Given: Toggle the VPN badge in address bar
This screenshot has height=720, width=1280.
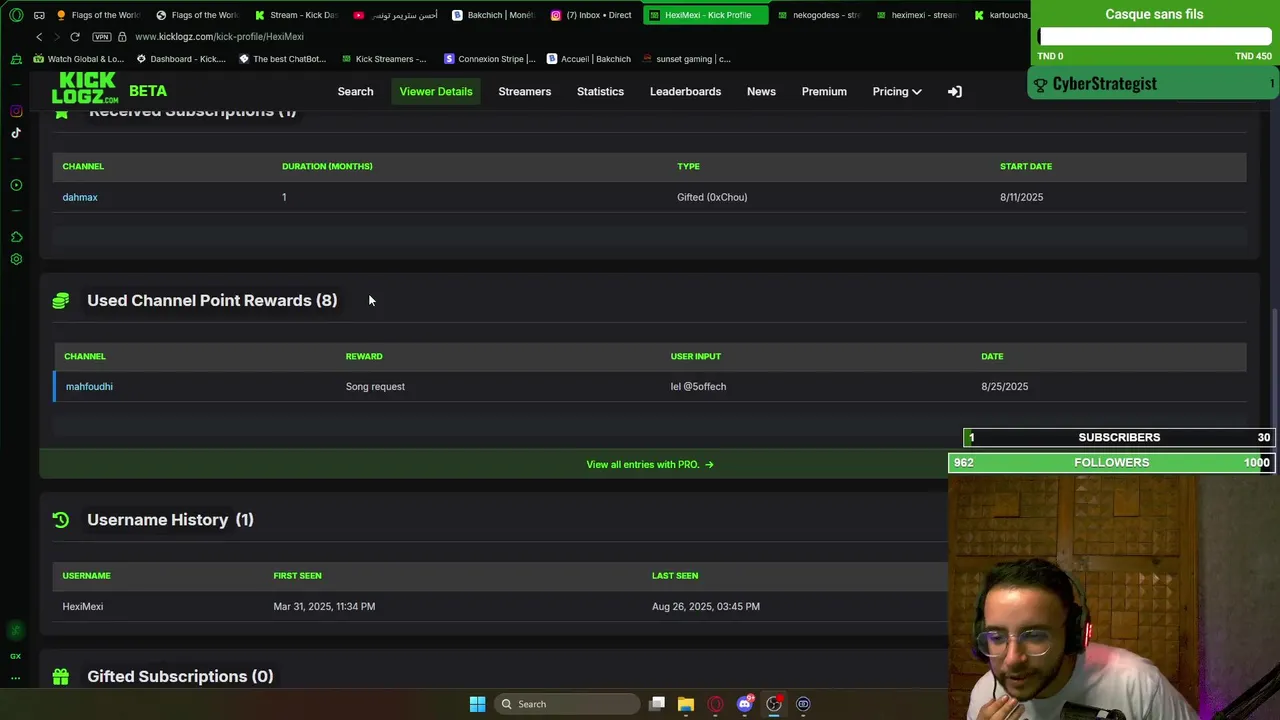Looking at the screenshot, I should point(101,37).
